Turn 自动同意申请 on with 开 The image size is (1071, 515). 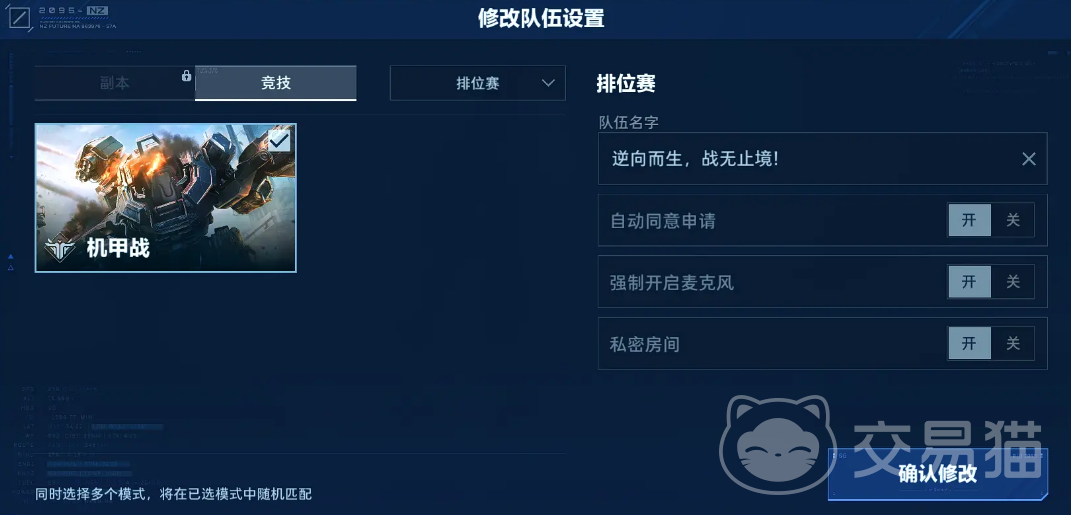point(969,220)
